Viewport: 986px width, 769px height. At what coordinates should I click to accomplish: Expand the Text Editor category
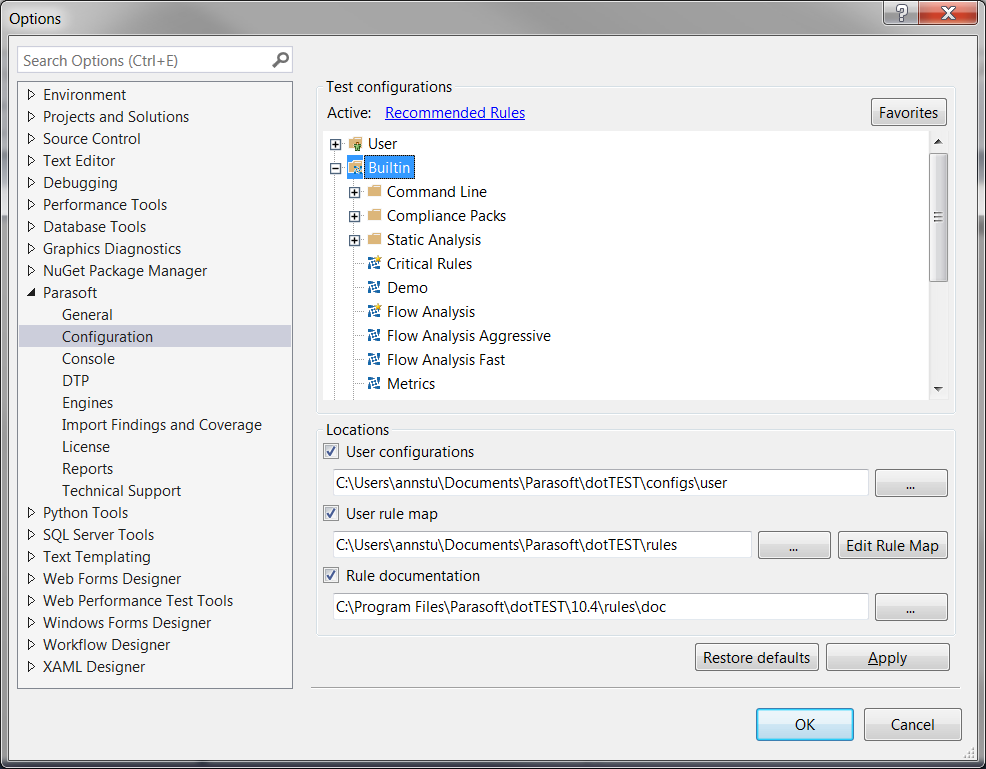click(x=31, y=160)
